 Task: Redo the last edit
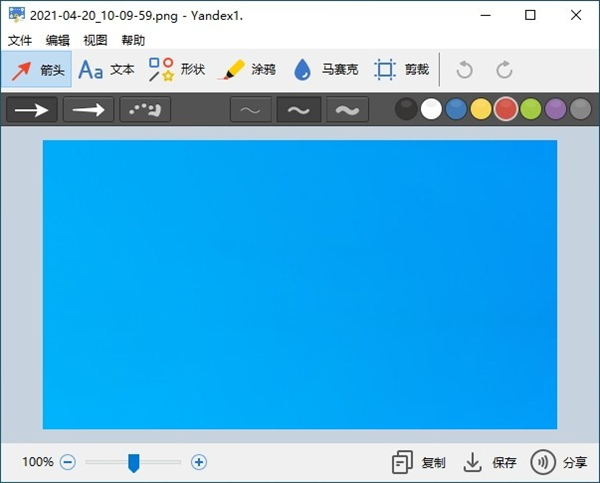504,70
